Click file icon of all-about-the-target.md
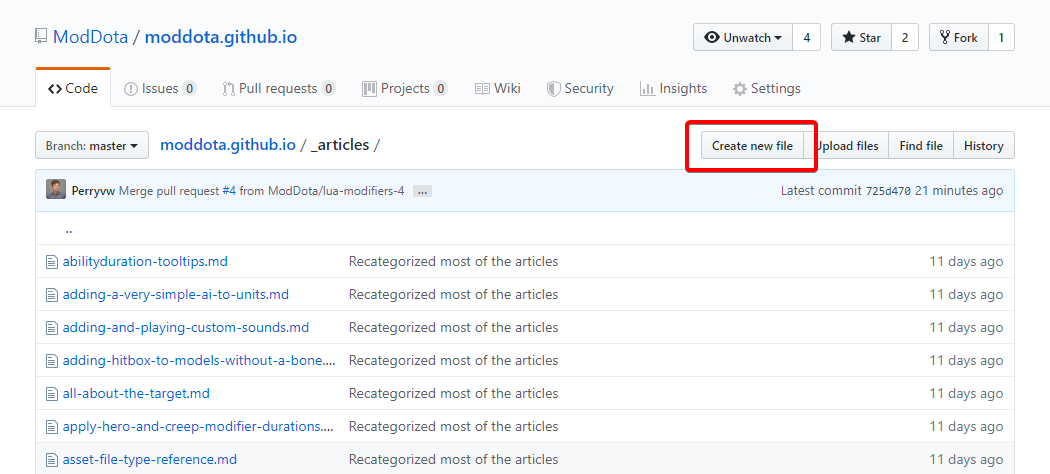Image resolution: width=1050 pixels, height=474 pixels. pos(52,394)
